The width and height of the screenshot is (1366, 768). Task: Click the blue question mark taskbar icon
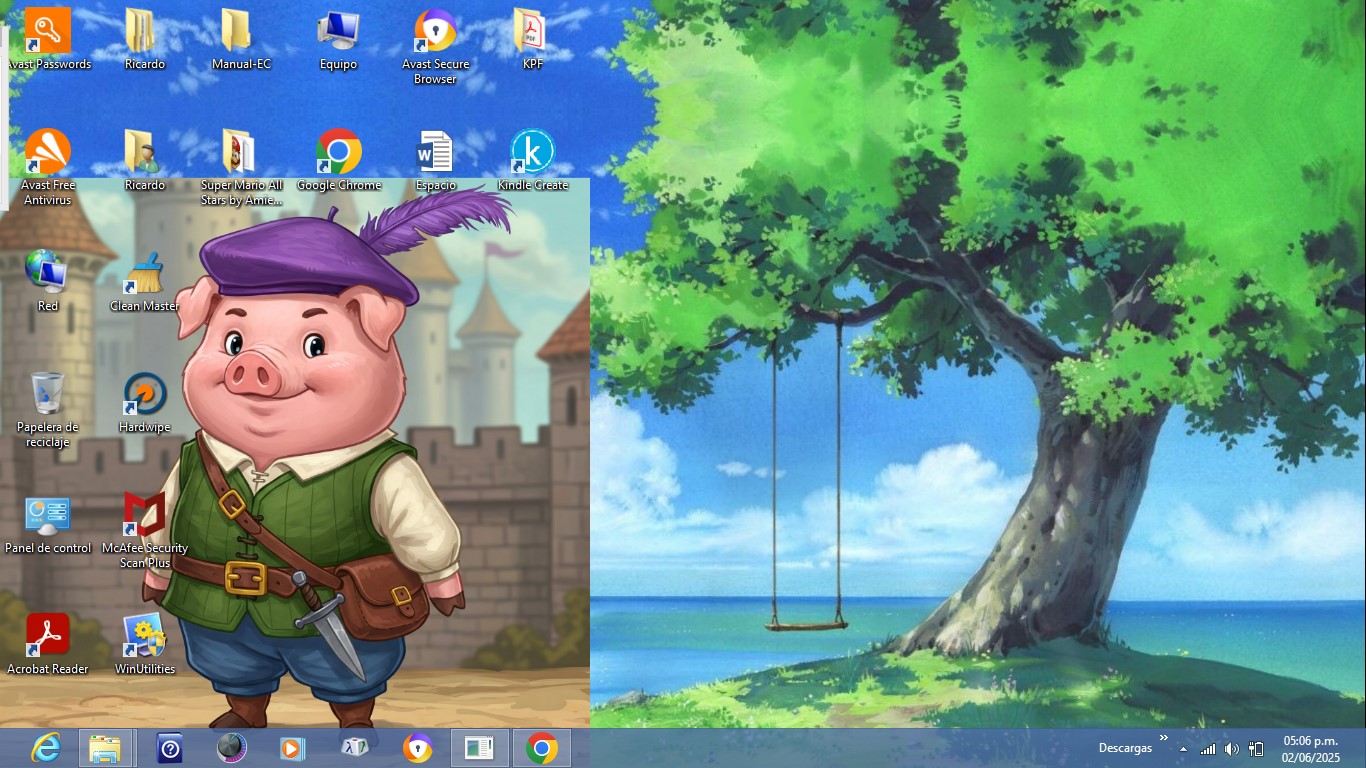[x=170, y=748]
